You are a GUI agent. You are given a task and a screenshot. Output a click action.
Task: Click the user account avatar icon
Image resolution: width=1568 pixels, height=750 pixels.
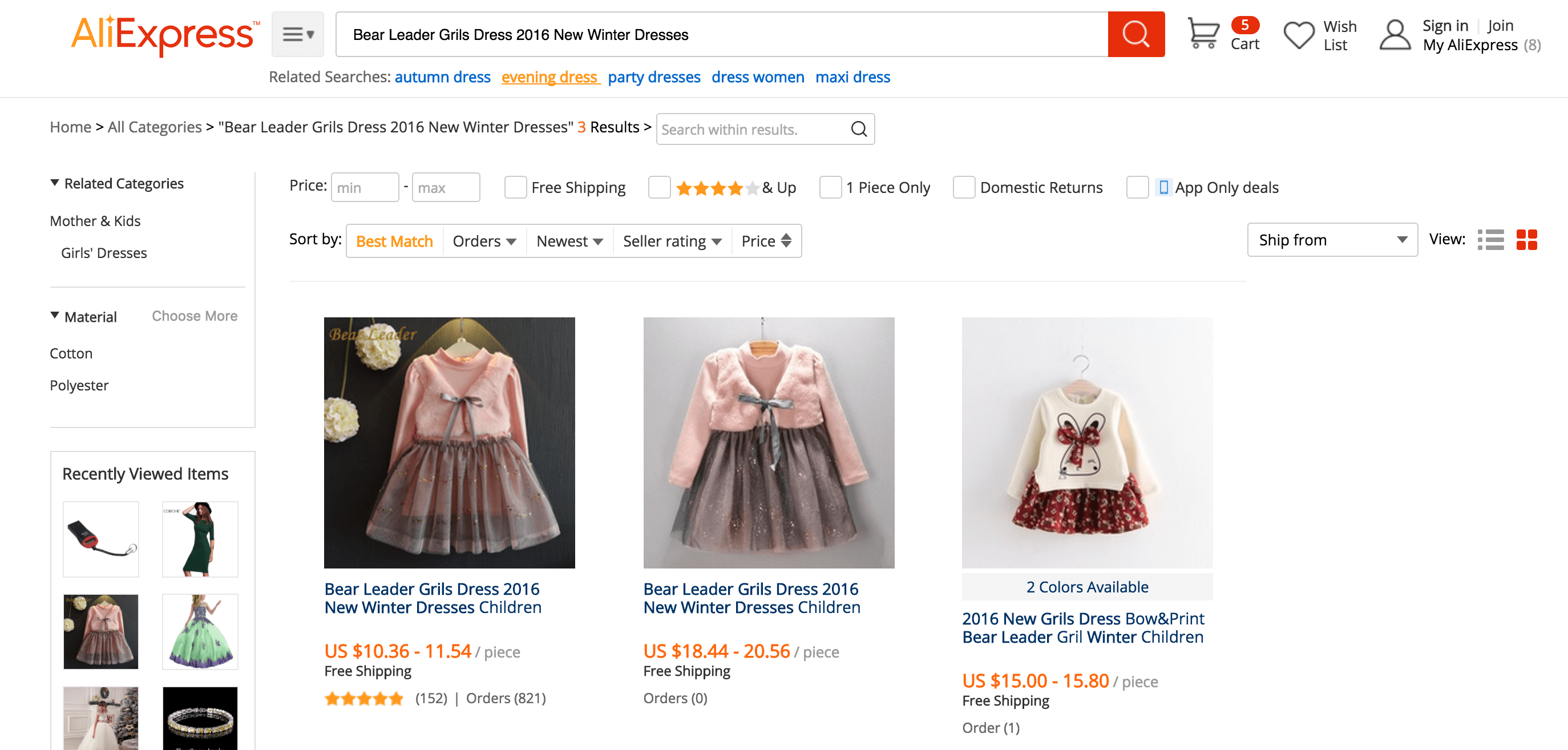(x=1395, y=35)
